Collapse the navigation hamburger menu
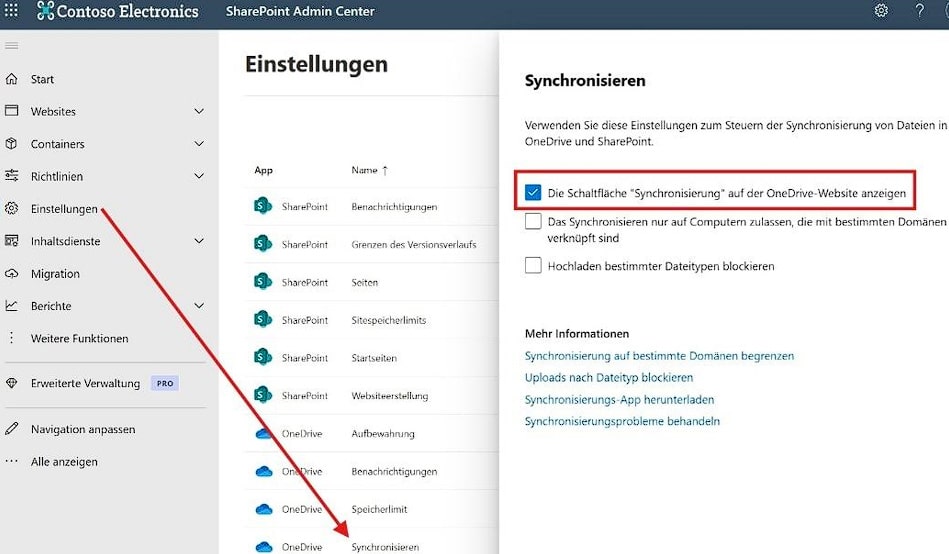The height and width of the screenshot is (554, 949). pyautogui.click(x=11, y=45)
